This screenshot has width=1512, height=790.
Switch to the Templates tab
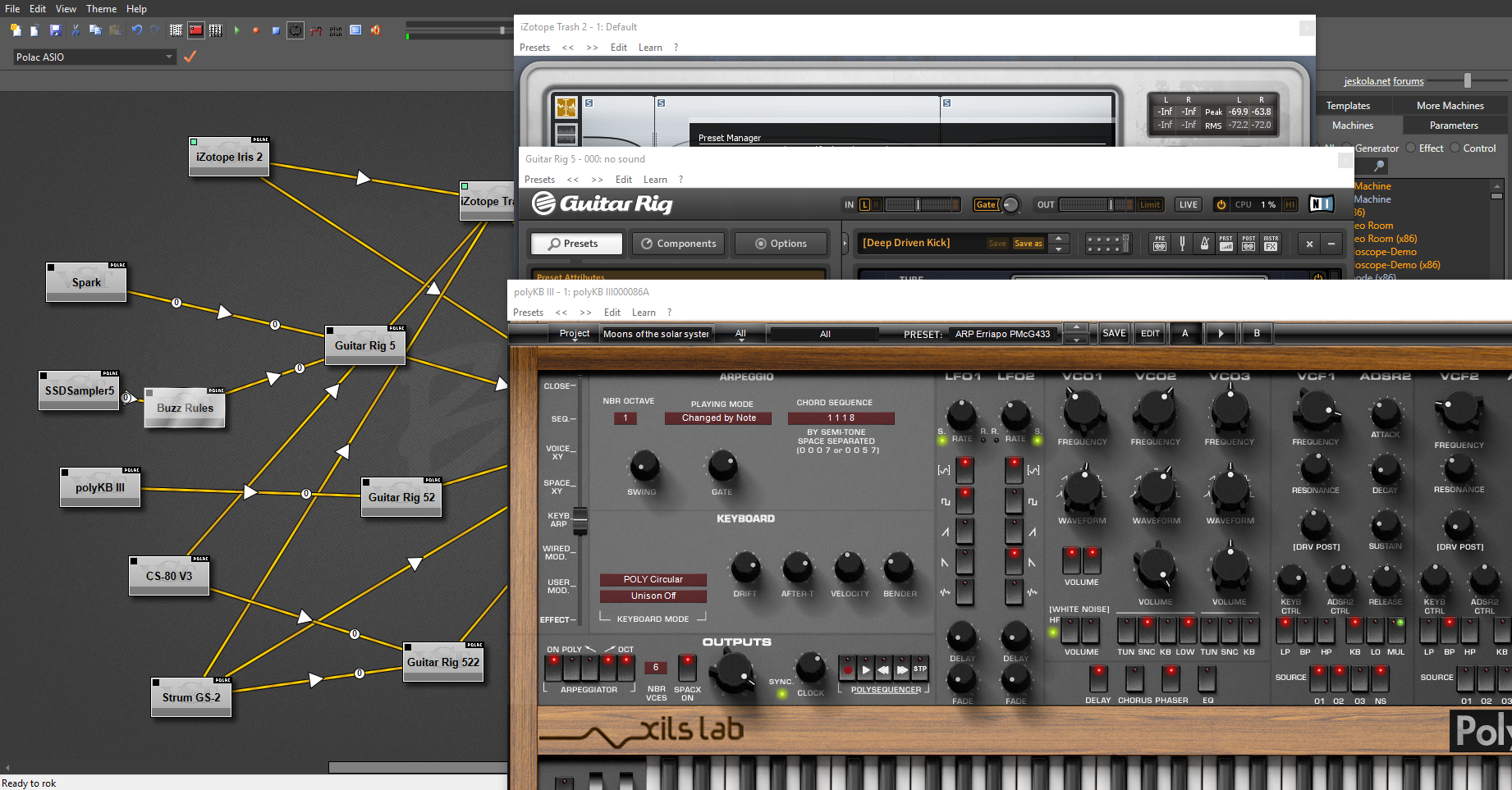pos(1348,106)
